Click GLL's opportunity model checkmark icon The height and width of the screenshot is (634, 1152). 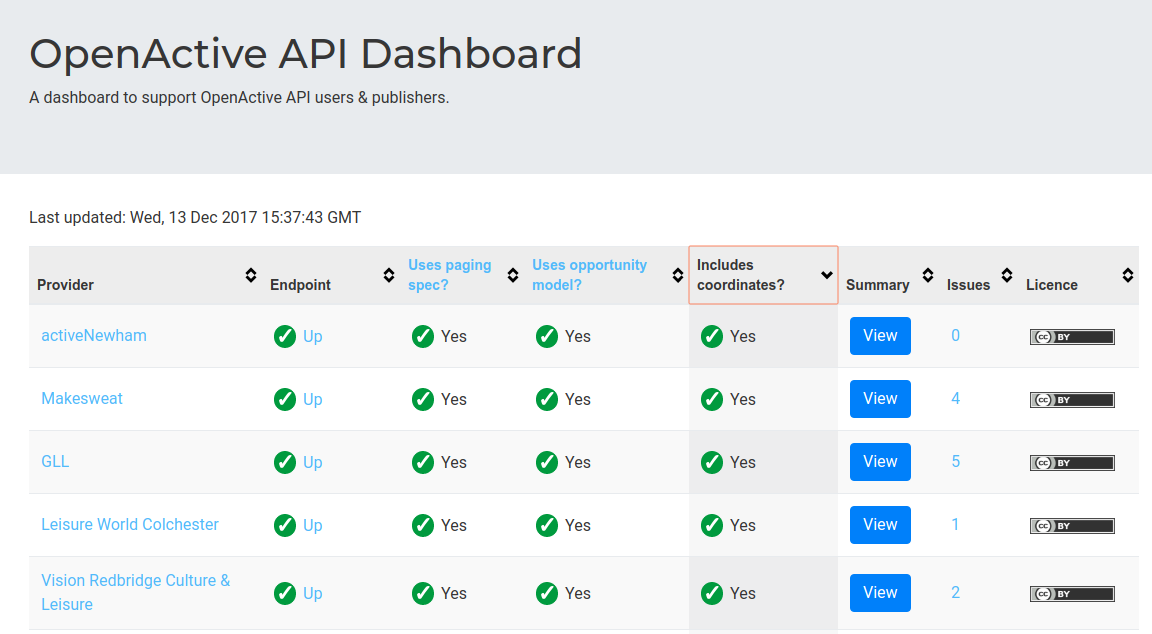pyautogui.click(x=547, y=462)
